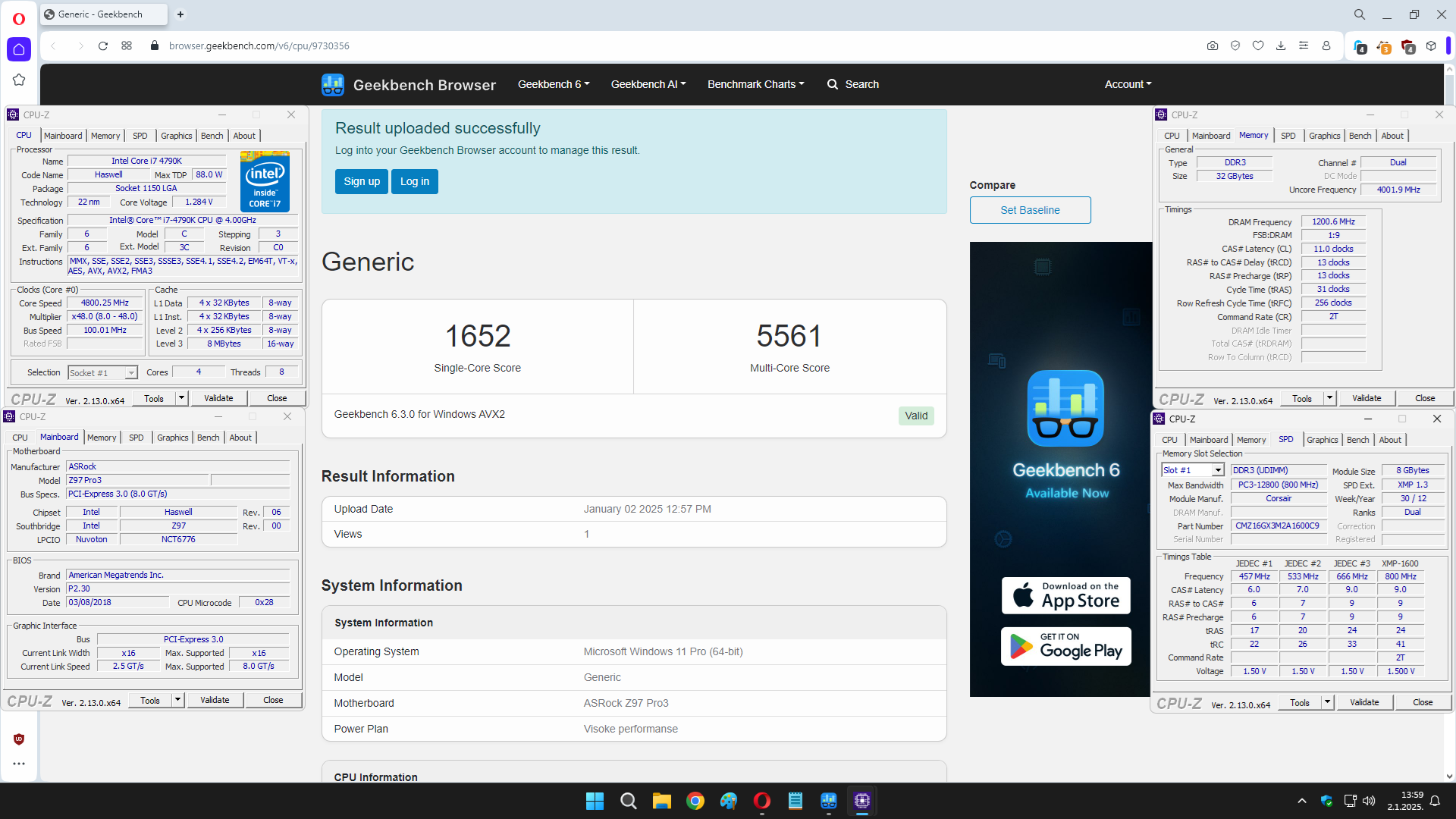Image resolution: width=1456 pixels, height=819 pixels.
Task: Click Close button in Mainboard window
Action: tap(273, 700)
